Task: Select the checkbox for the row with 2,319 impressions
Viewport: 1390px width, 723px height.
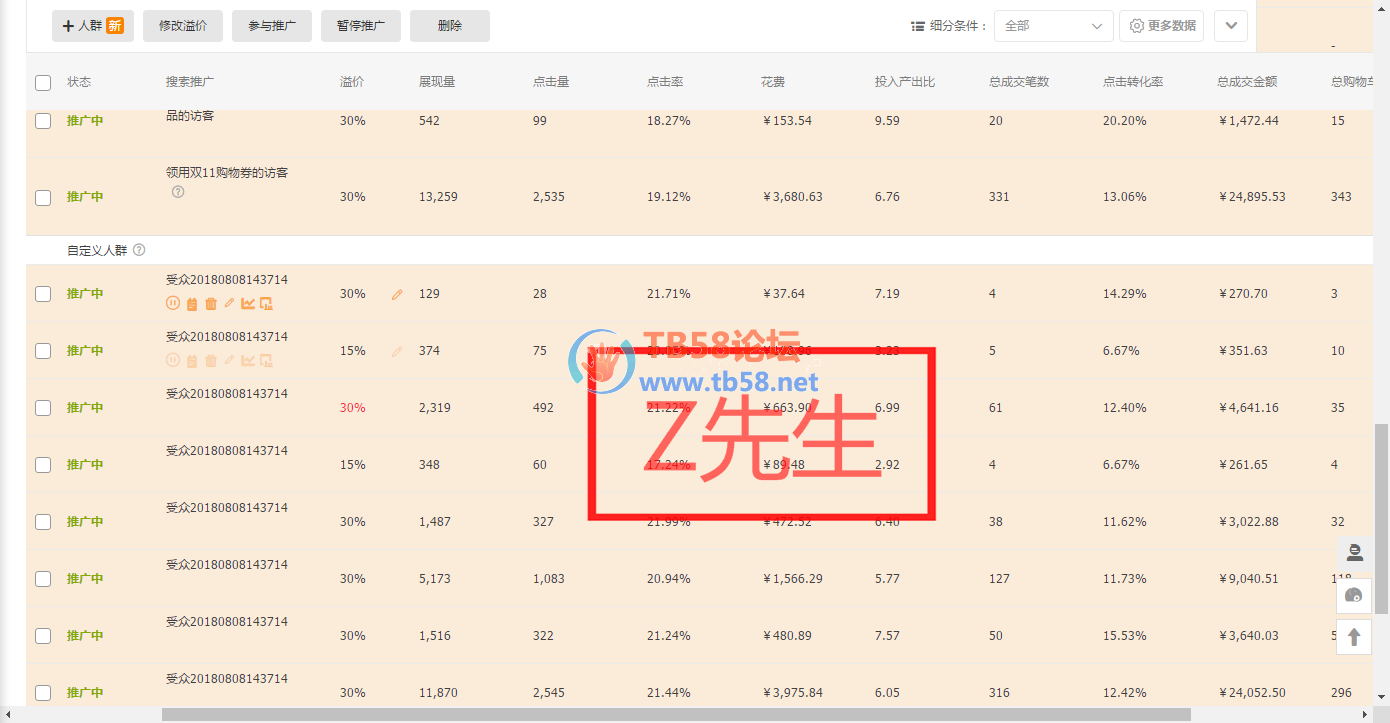Action: coord(43,408)
